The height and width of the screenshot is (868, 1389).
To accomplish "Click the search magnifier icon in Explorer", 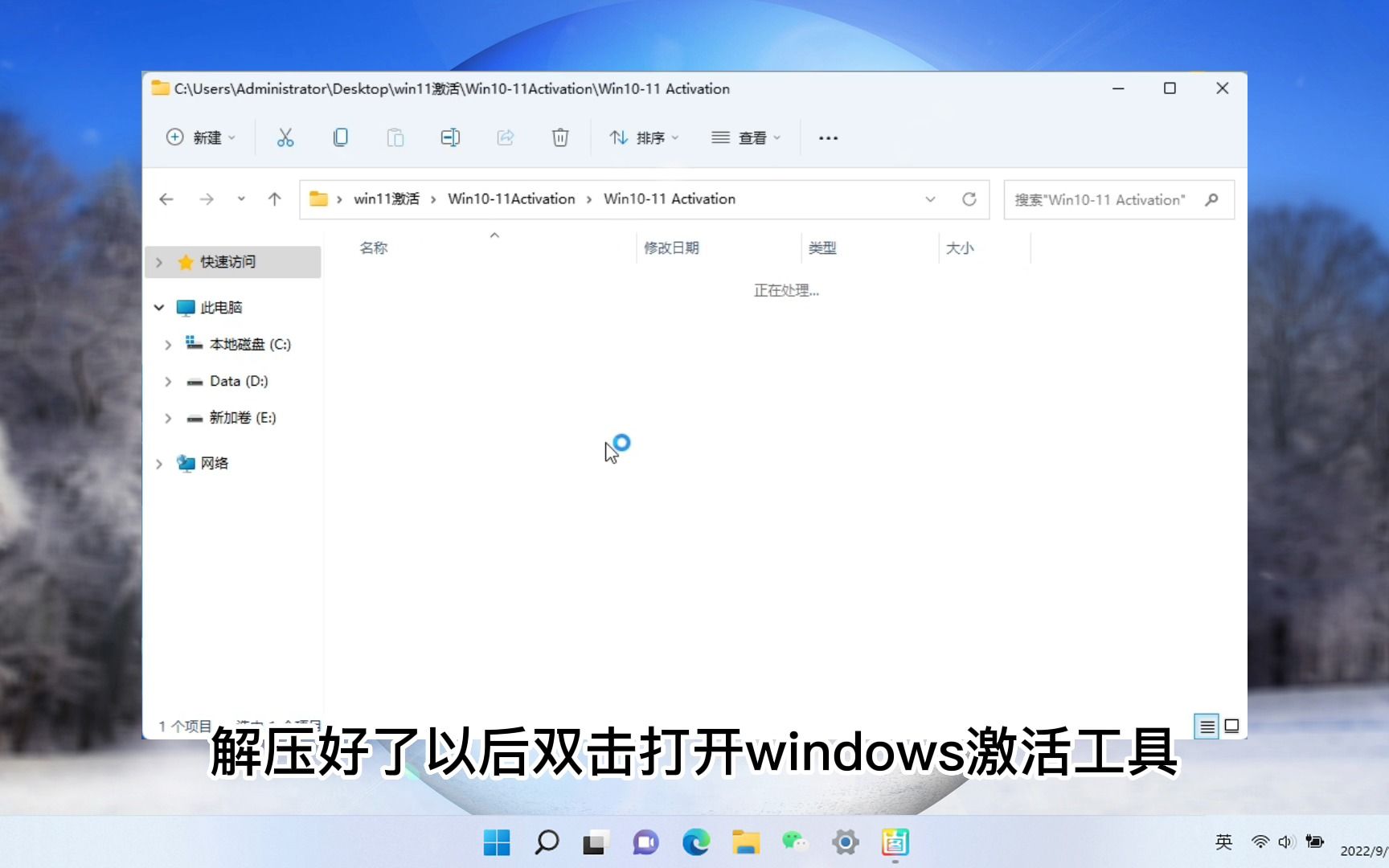I will 1211,199.
